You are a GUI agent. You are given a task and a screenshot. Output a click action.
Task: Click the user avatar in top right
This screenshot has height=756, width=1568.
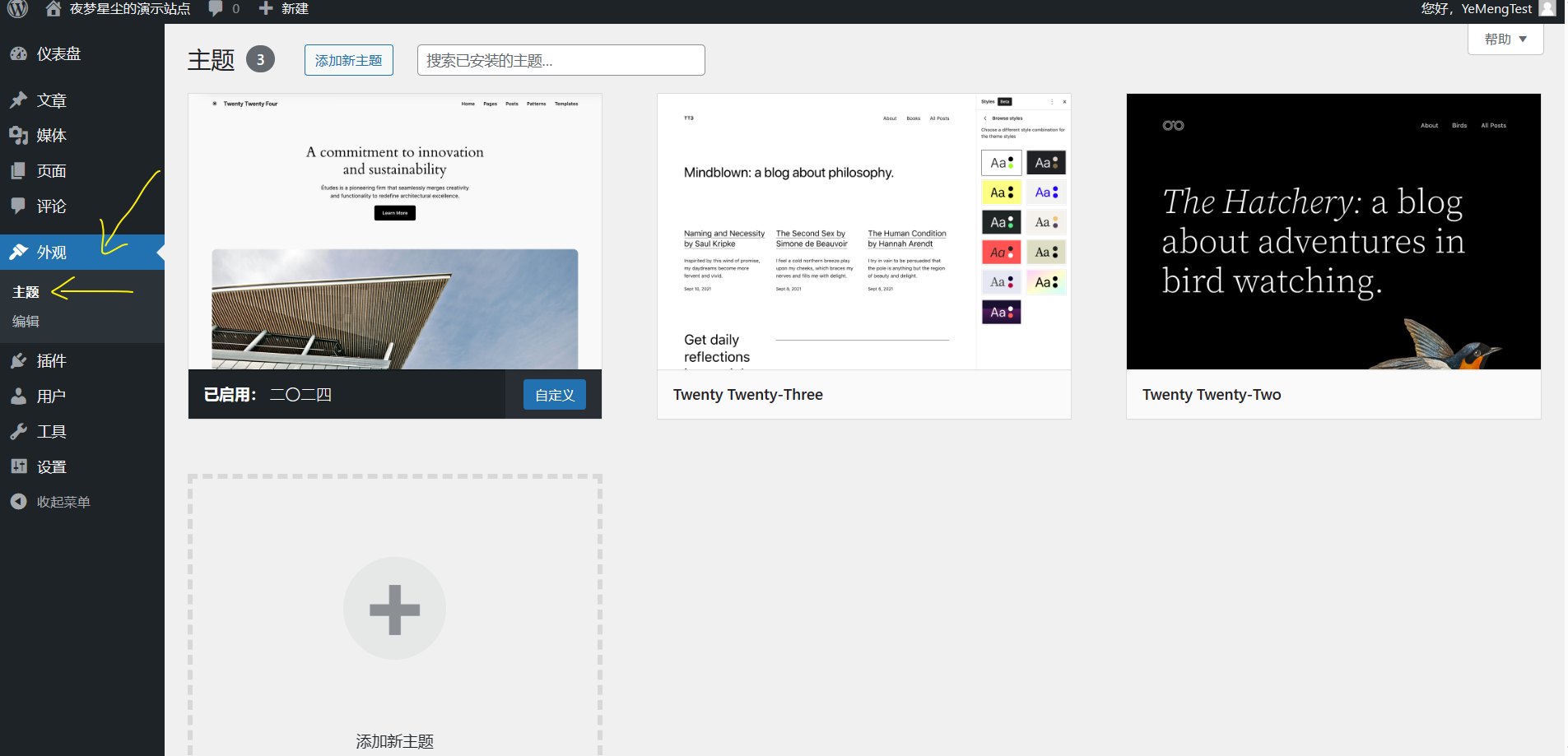[1547, 9]
